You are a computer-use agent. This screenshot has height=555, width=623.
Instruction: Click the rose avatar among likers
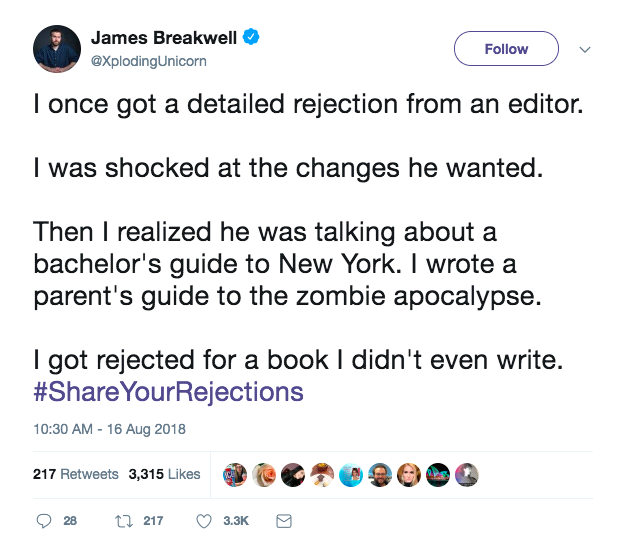pyautogui.click(x=263, y=475)
